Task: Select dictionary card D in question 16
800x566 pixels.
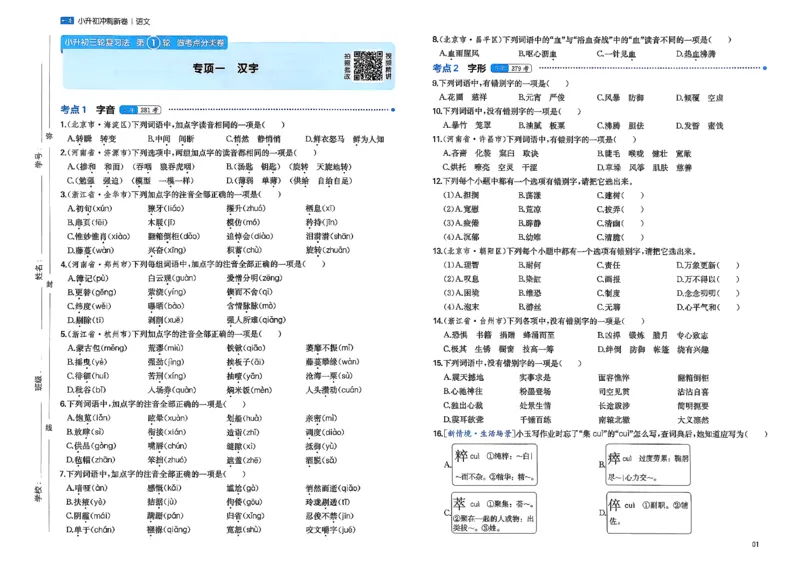Action: (x=648, y=513)
